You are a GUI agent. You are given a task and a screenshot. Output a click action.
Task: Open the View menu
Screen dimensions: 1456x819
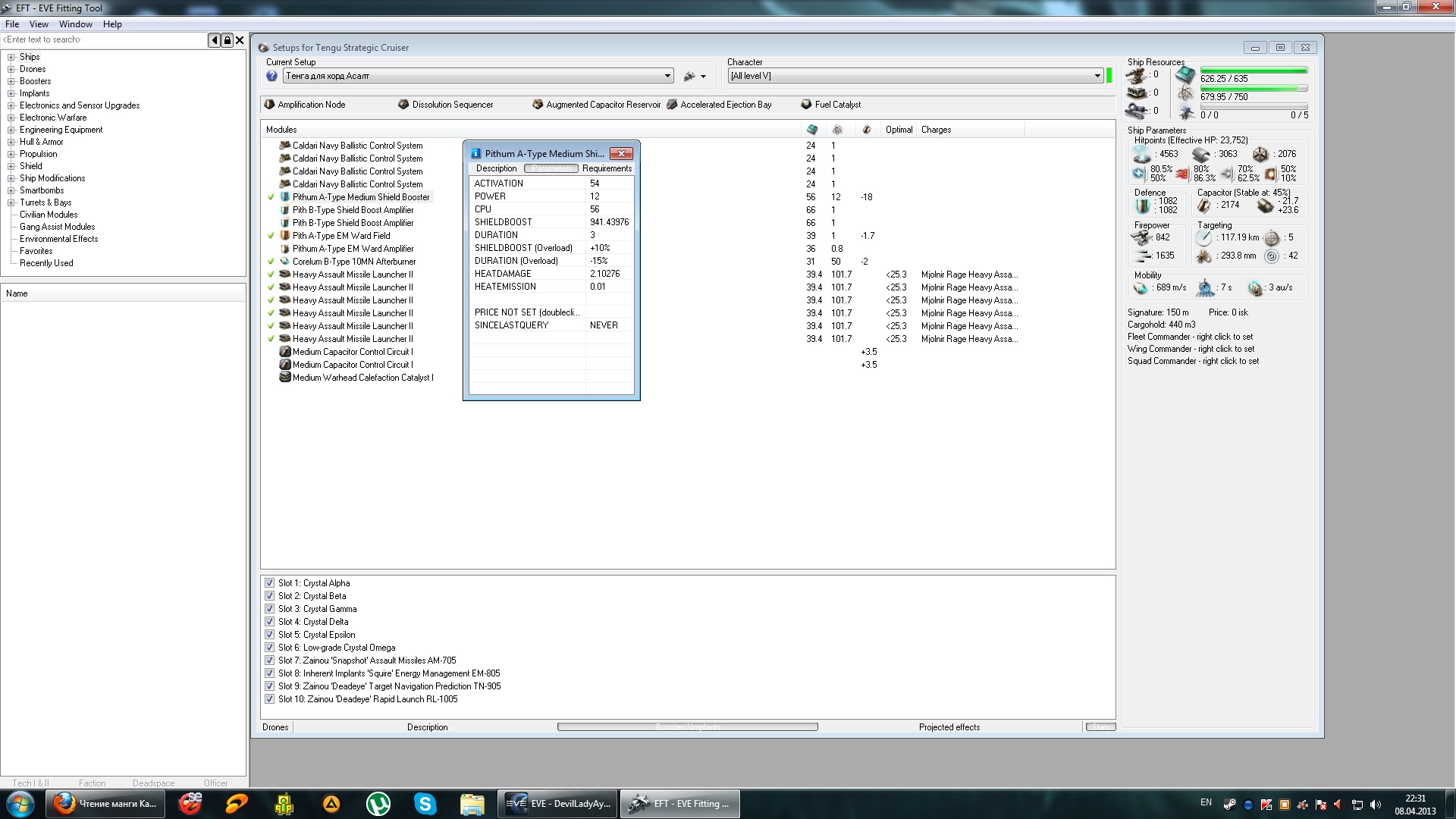click(x=39, y=24)
